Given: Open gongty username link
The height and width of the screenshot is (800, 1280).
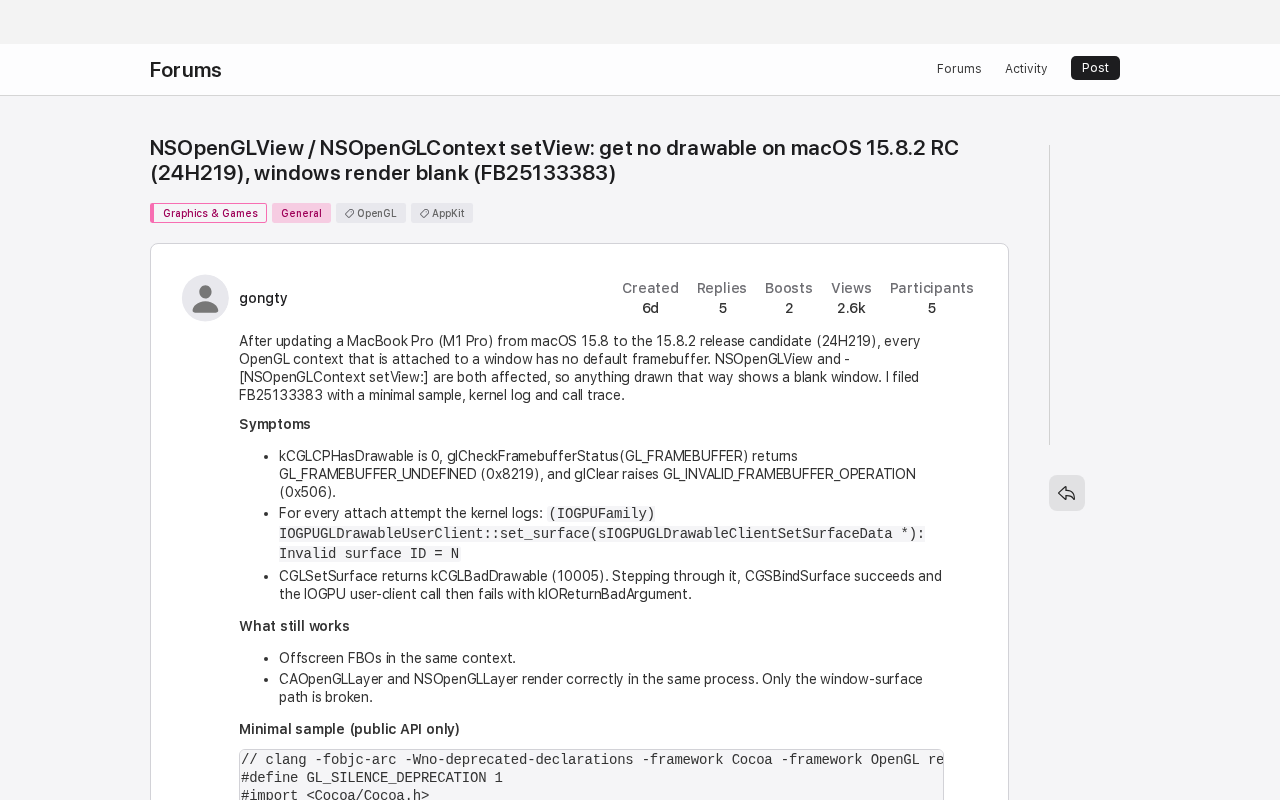Looking at the screenshot, I should pyautogui.click(x=263, y=298).
